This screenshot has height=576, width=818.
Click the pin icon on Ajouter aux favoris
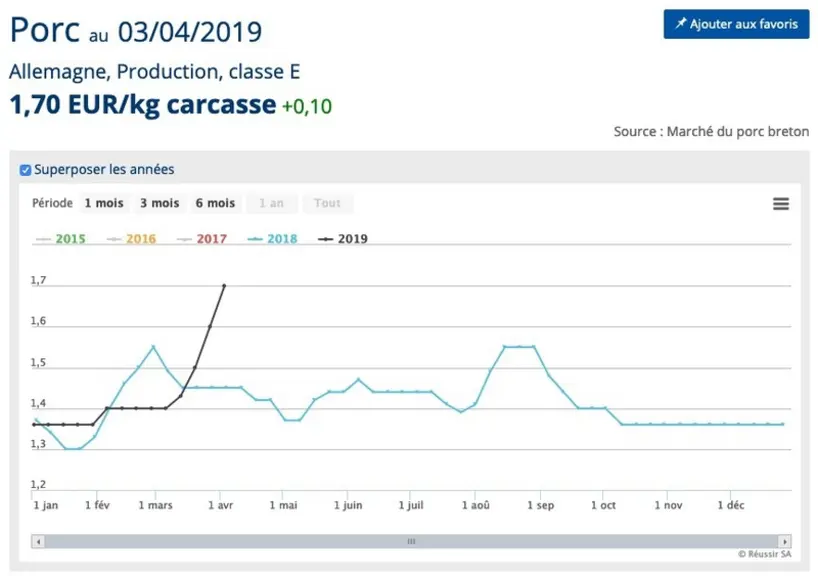681,23
